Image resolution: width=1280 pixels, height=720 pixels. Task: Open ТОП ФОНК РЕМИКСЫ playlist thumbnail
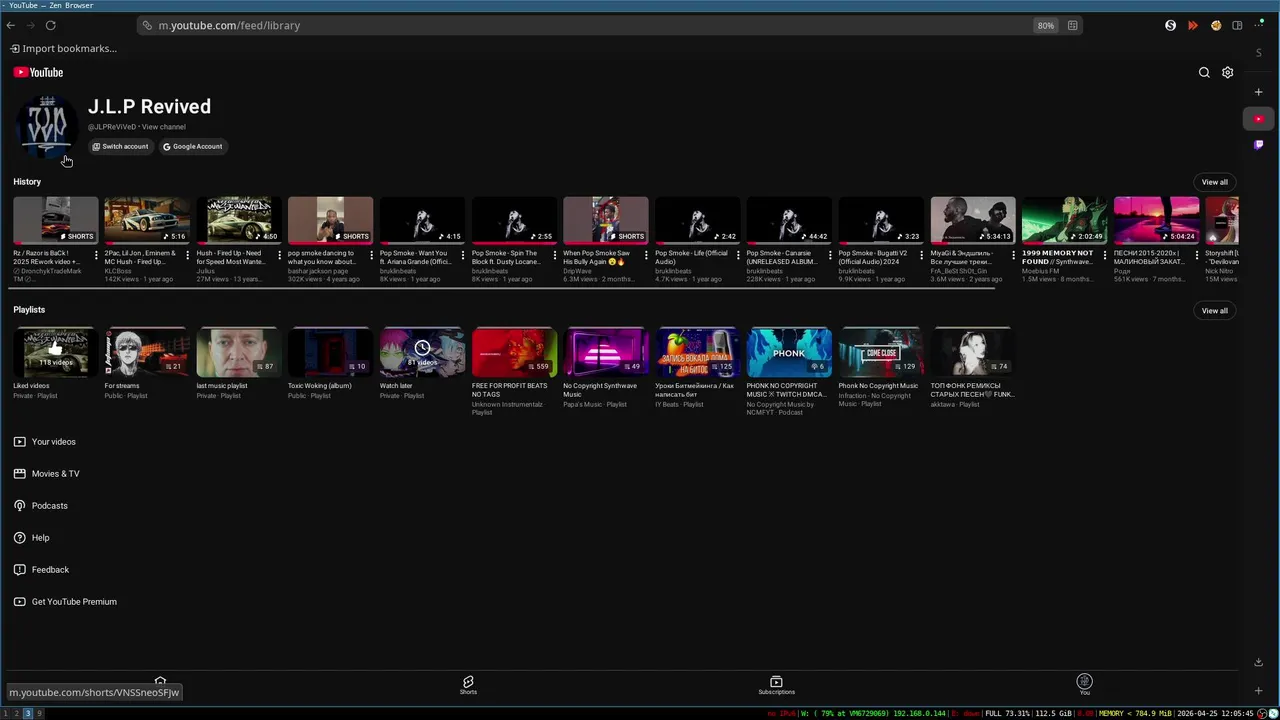(x=972, y=352)
